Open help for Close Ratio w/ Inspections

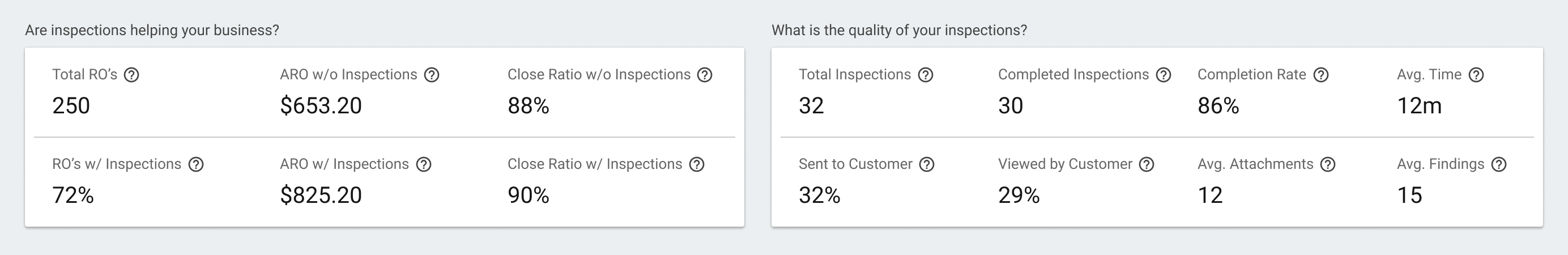tap(697, 164)
